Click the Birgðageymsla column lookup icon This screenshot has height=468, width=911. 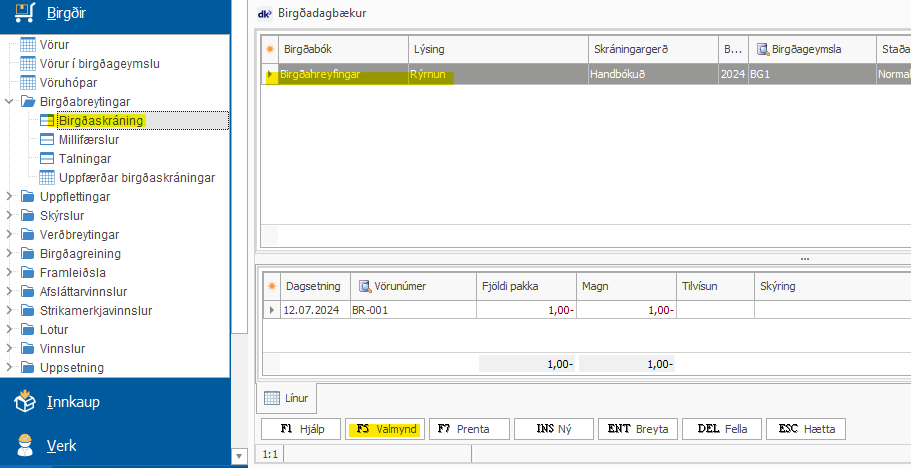point(763,48)
